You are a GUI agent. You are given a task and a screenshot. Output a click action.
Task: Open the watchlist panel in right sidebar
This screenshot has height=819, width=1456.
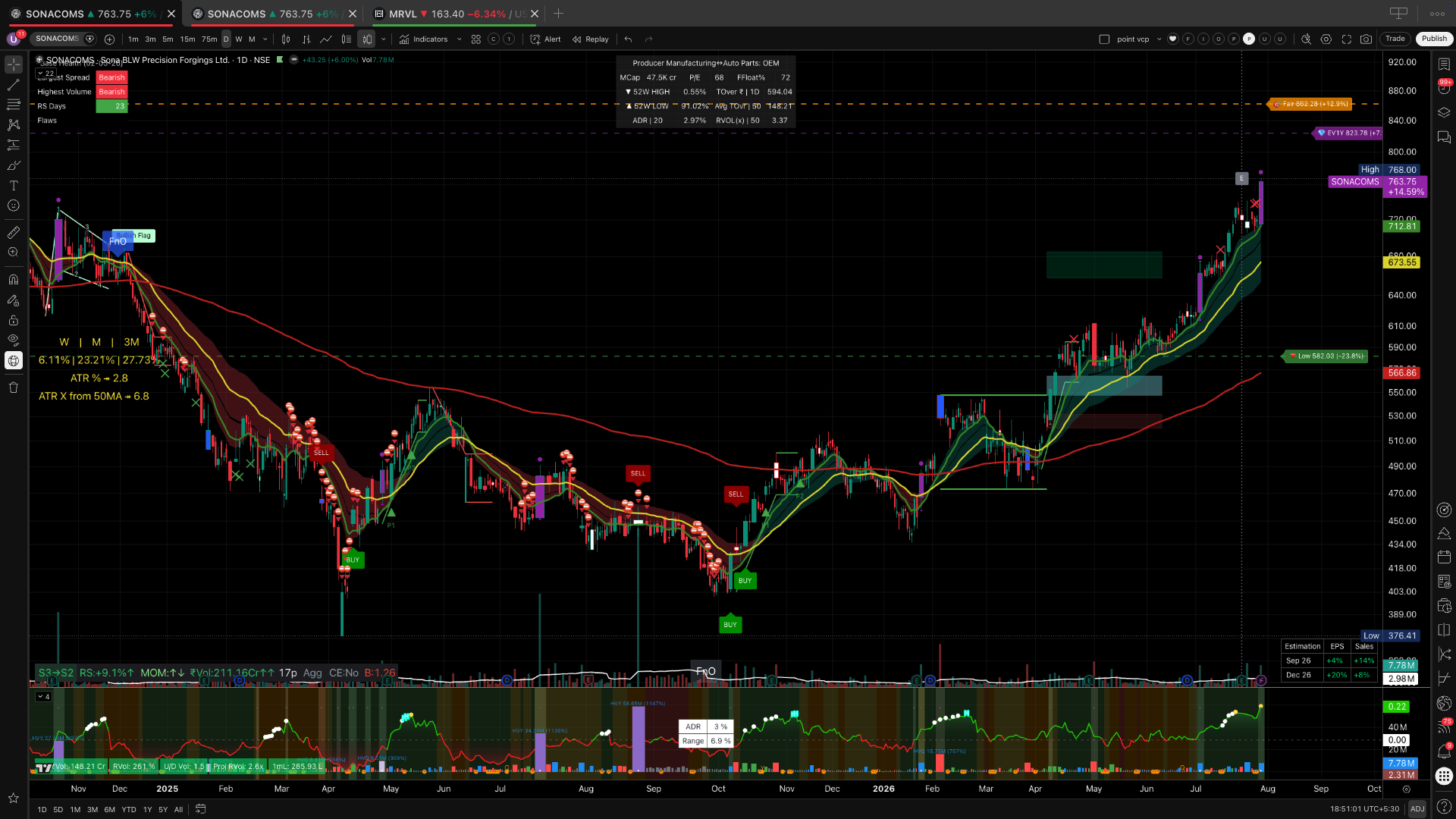(1444, 64)
